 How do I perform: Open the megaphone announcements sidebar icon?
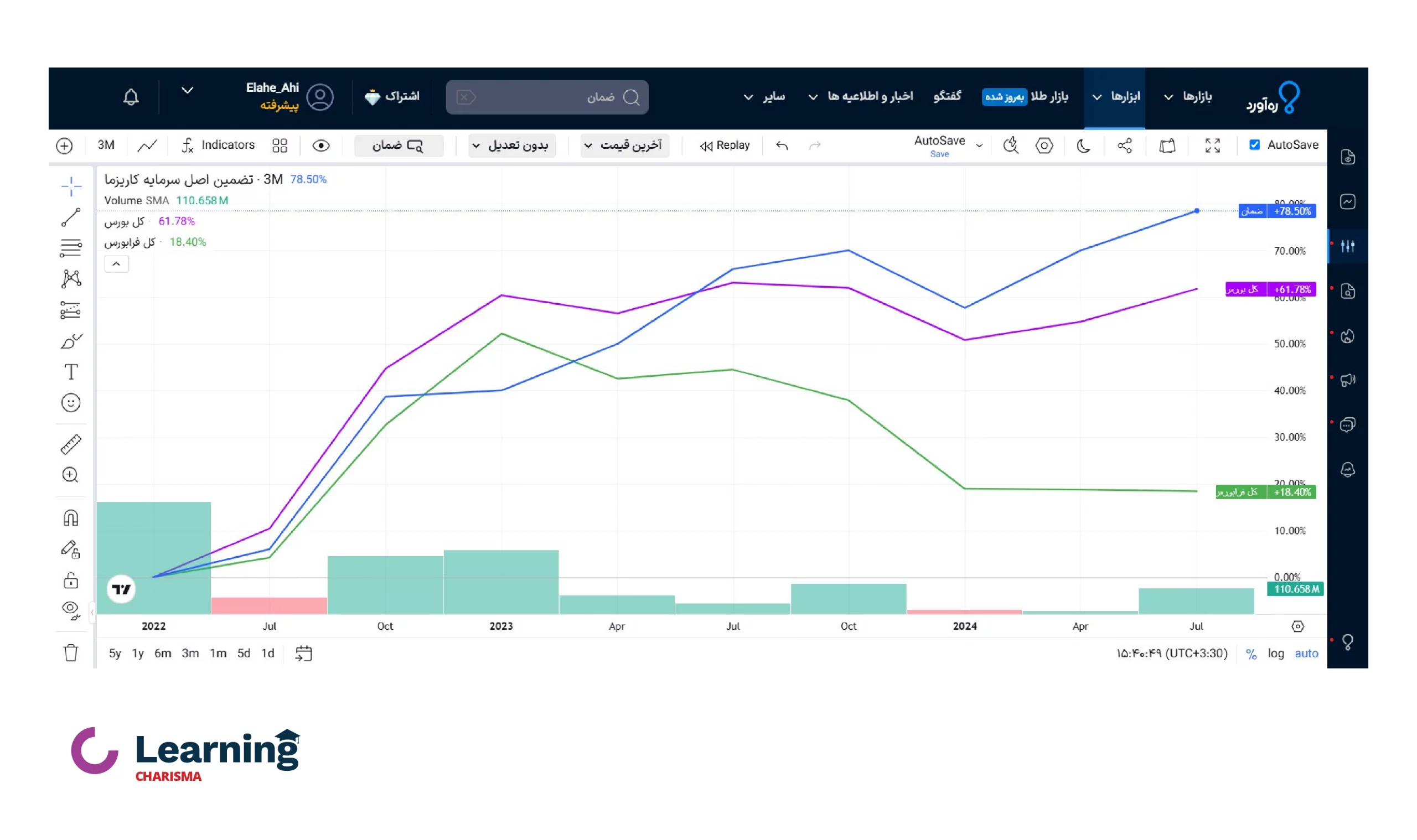click(1347, 379)
